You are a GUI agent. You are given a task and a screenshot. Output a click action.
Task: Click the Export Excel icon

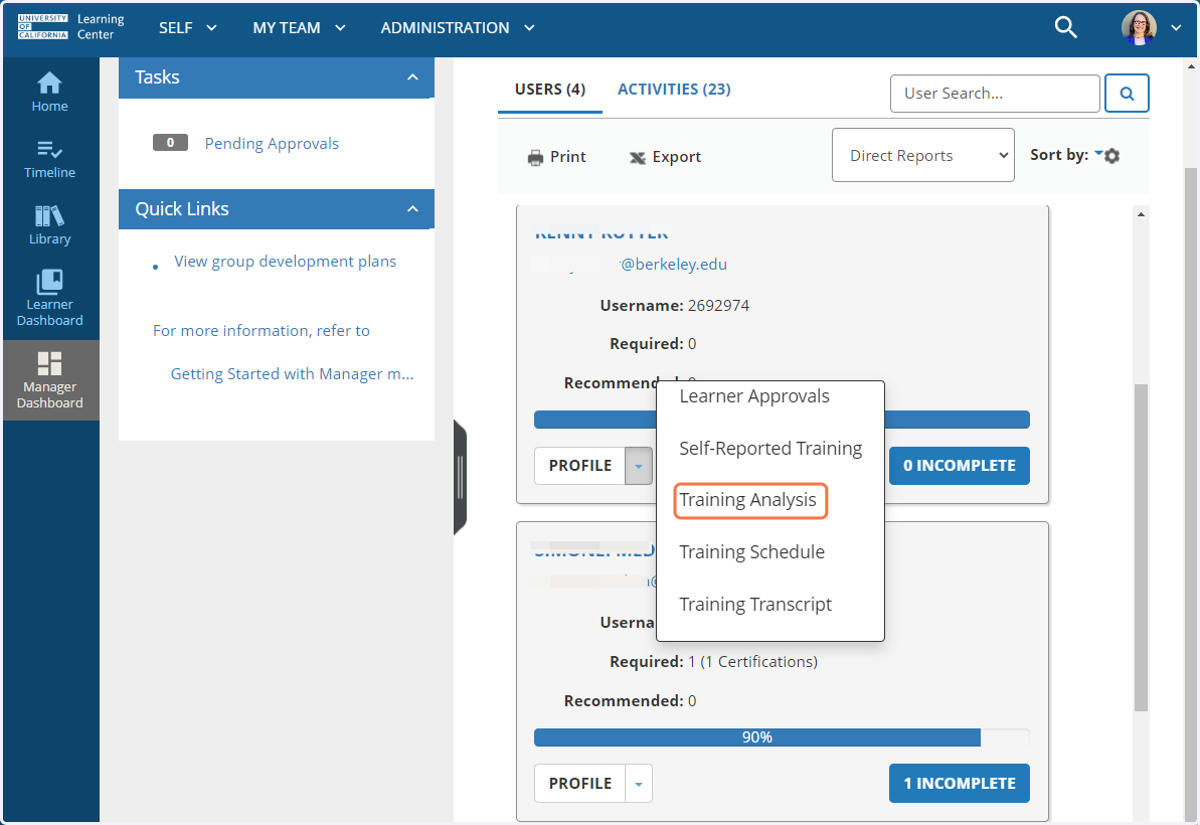[x=637, y=157]
